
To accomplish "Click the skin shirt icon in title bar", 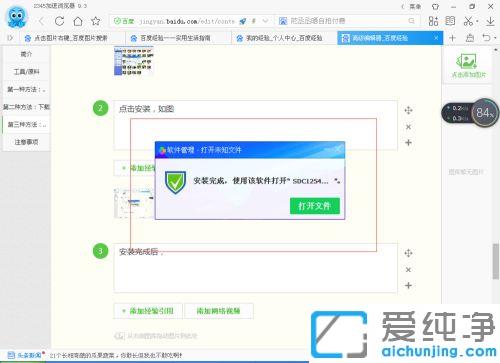I will pyautogui.click(x=435, y=6).
